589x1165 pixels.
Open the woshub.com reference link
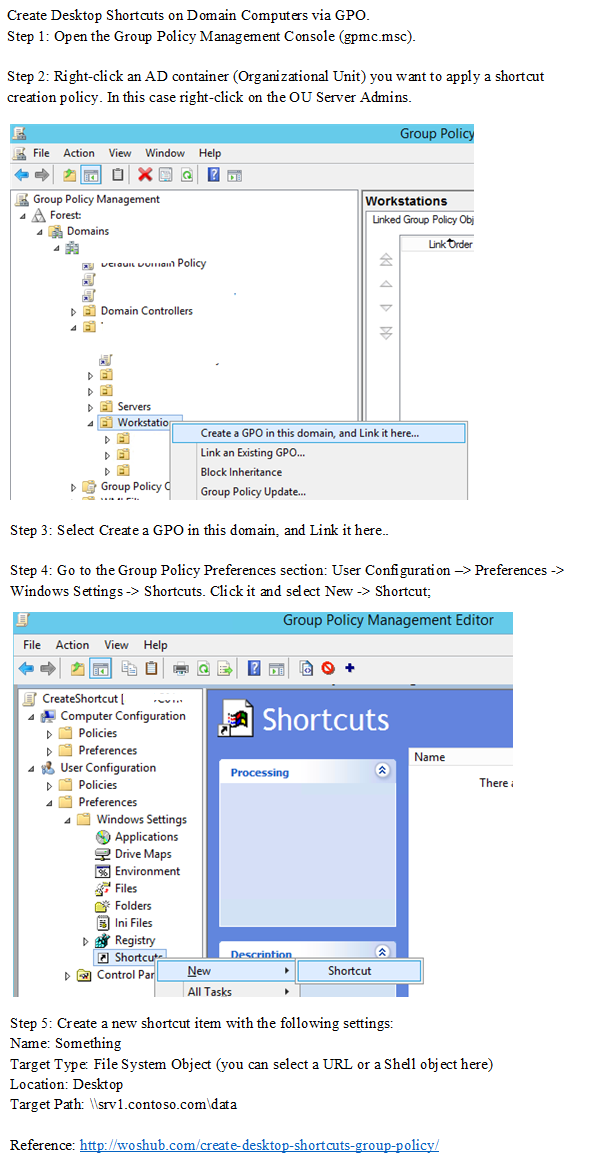pos(259,1145)
